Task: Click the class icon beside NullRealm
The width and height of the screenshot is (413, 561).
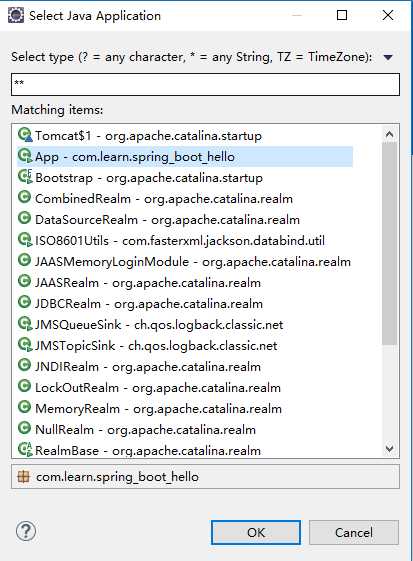Action: tap(24, 428)
